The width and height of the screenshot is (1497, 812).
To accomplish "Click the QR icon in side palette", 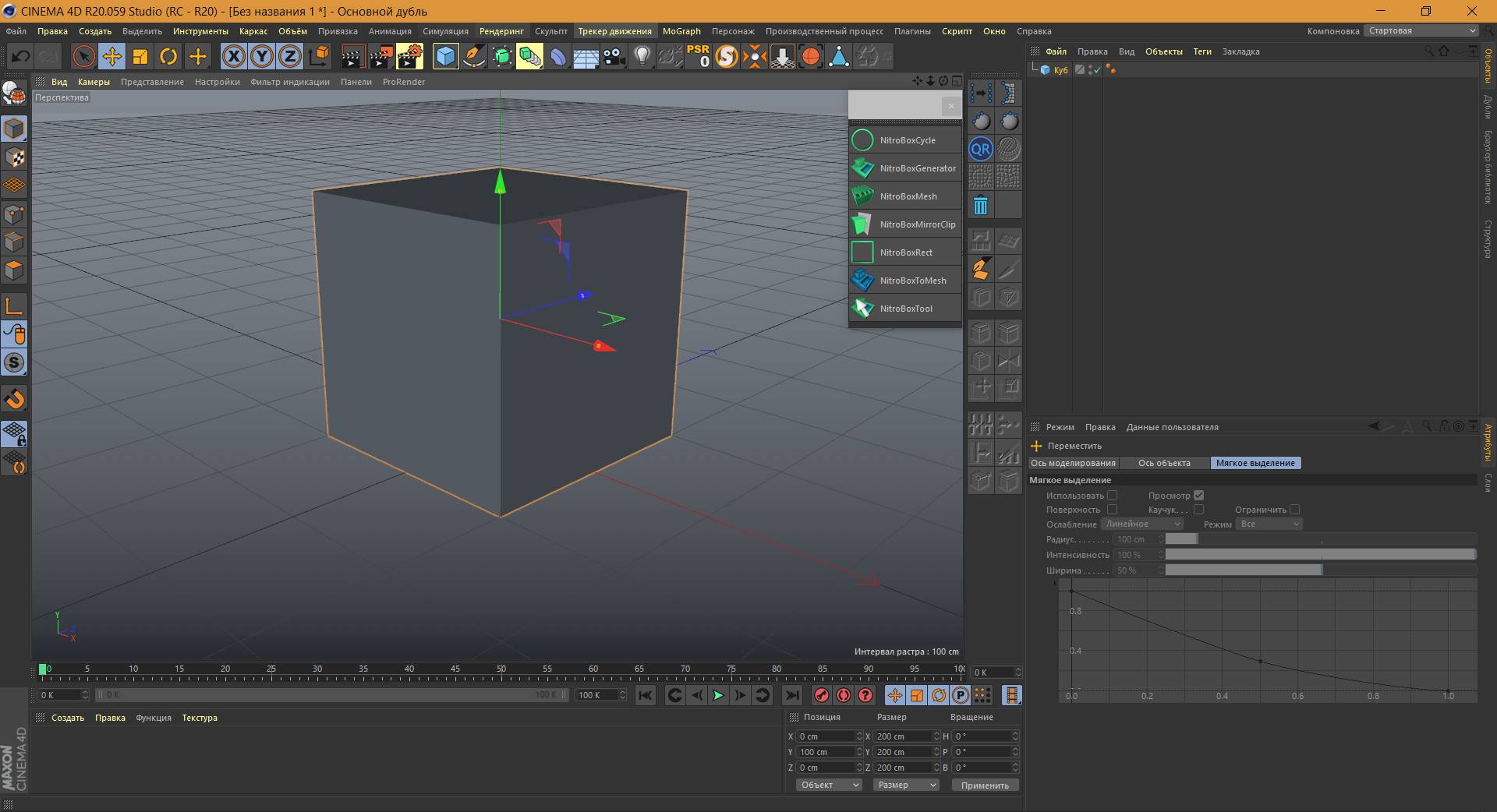I will click(x=981, y=149).
